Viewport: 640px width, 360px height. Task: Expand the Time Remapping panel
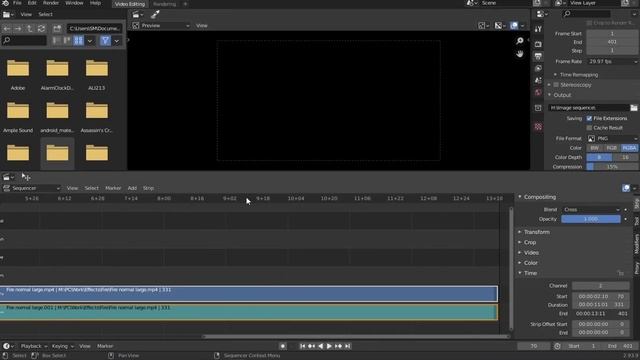click(x=578, y=75)
